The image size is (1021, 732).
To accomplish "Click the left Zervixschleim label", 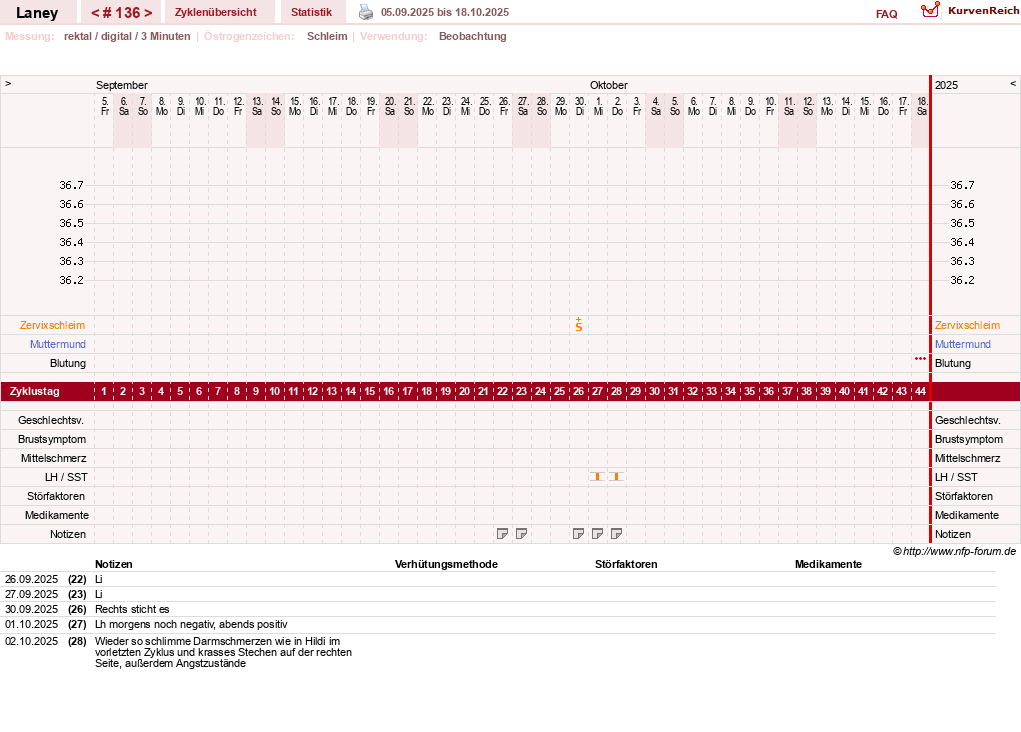I will point(52,325).
